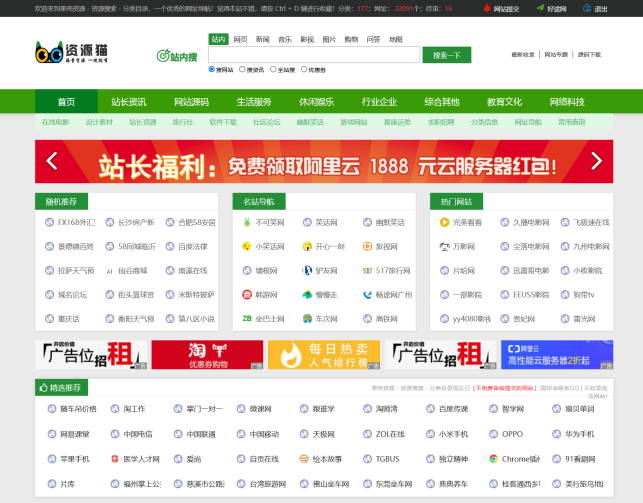This screenshot has height=503, width=643.
Task: Select the 搜网站 radio button
Action: [212, 69]
